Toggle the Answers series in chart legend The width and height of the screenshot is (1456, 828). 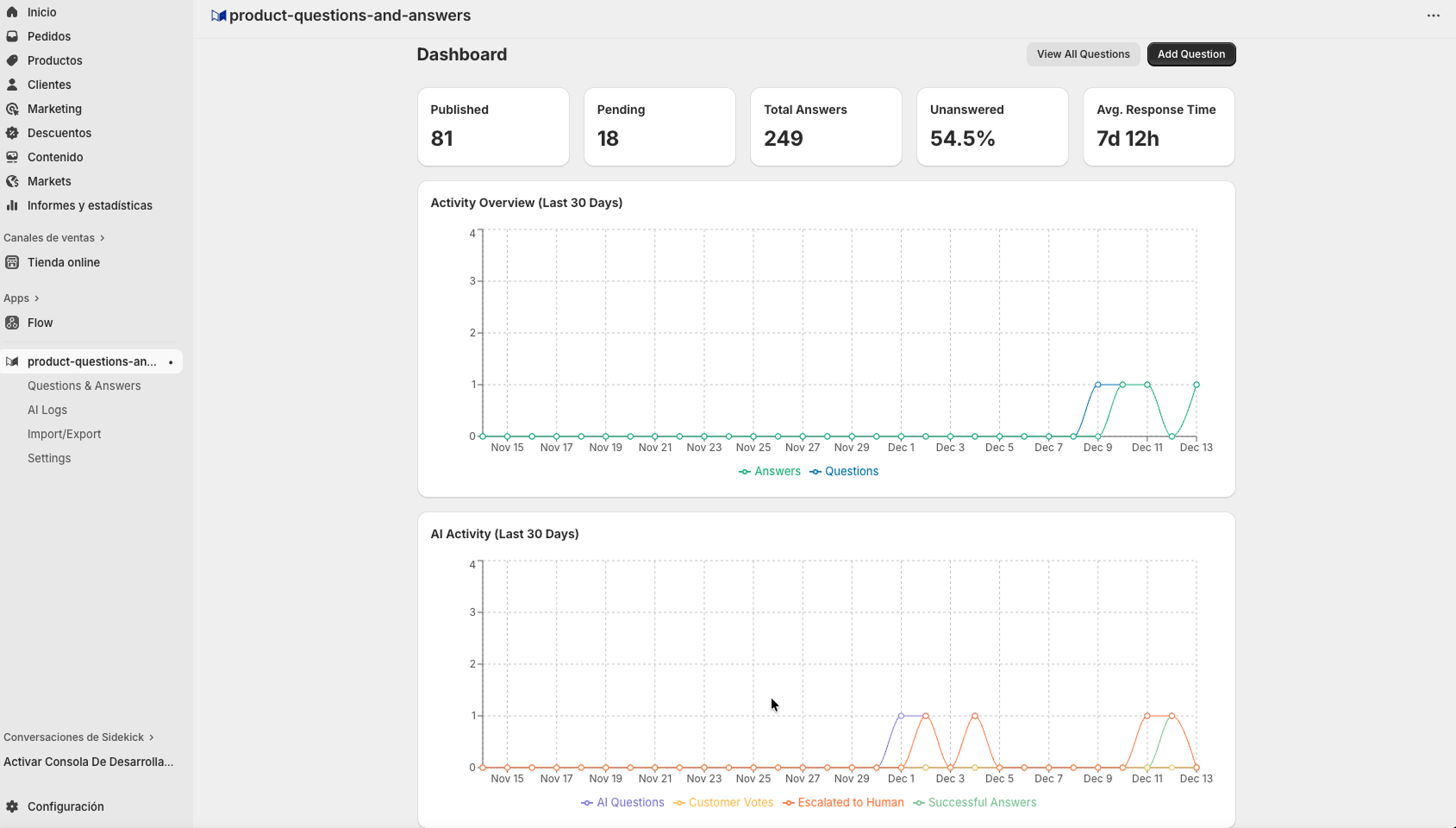[x=770, y=471]
